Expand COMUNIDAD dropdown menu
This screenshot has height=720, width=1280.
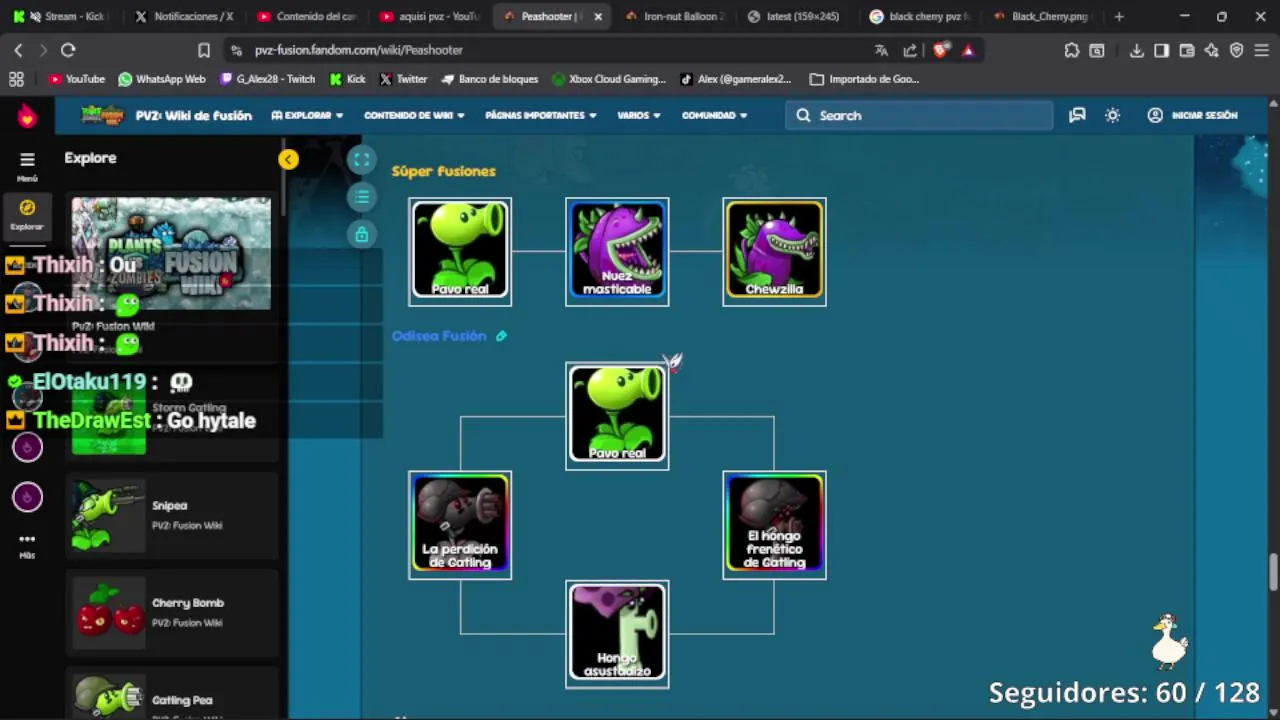[x=714, y=115]
